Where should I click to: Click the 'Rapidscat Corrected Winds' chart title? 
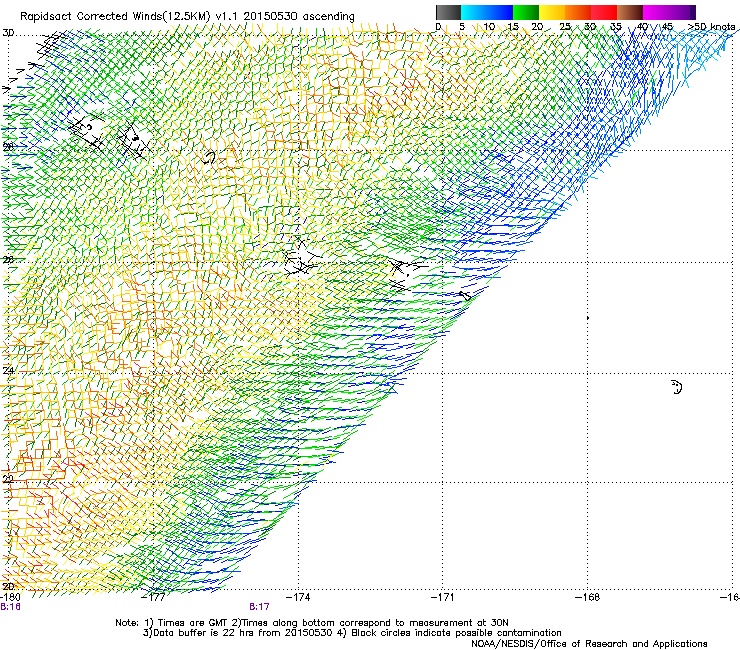click(x=187, y=17)
